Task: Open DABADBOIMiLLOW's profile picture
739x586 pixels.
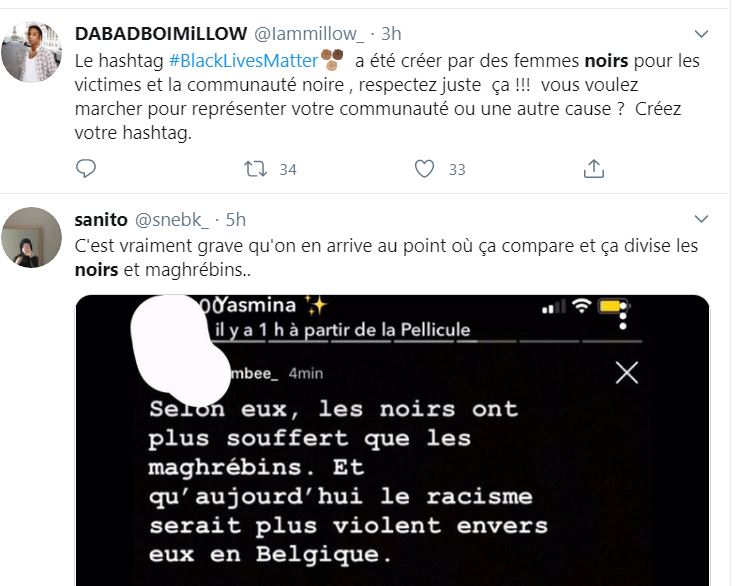Action: coord(31,52)
